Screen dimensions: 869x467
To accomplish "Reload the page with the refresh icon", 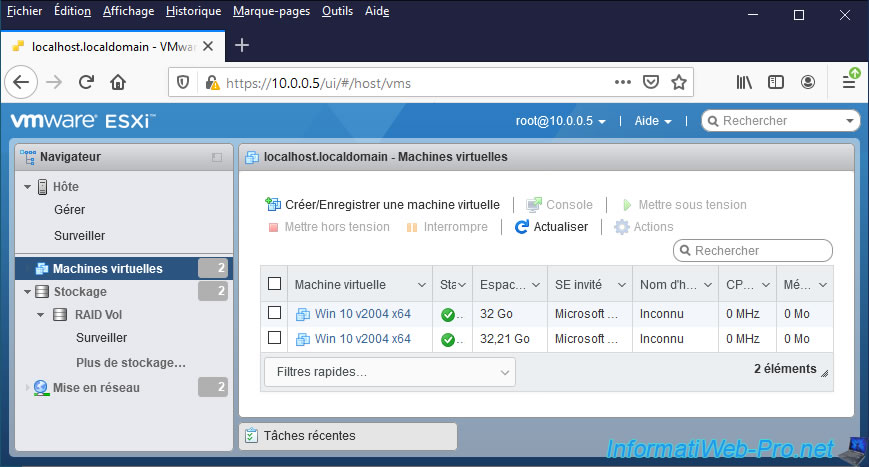I will [x=86, y=83].
